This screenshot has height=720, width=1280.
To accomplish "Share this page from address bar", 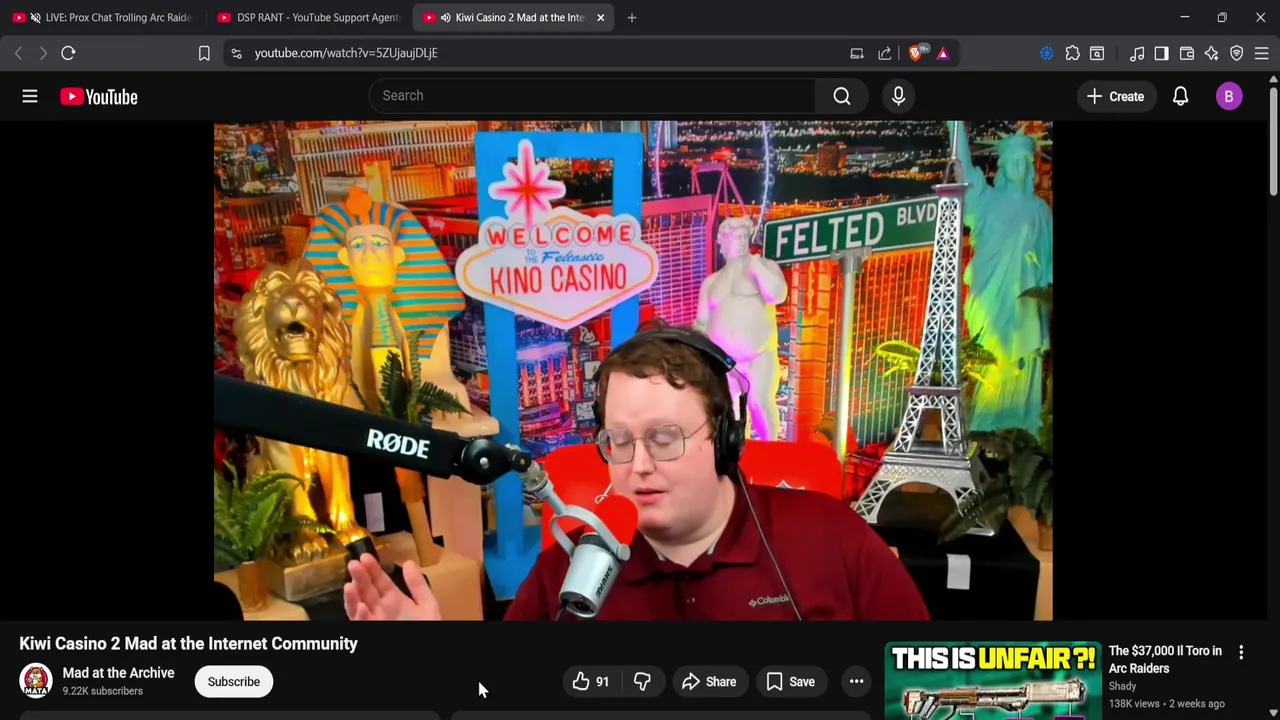I will click(x=885, y=53).
